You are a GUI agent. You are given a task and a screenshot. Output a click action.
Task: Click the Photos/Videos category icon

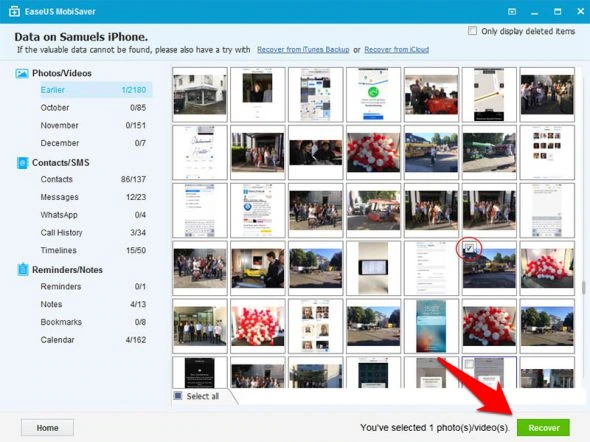(22, 73)
